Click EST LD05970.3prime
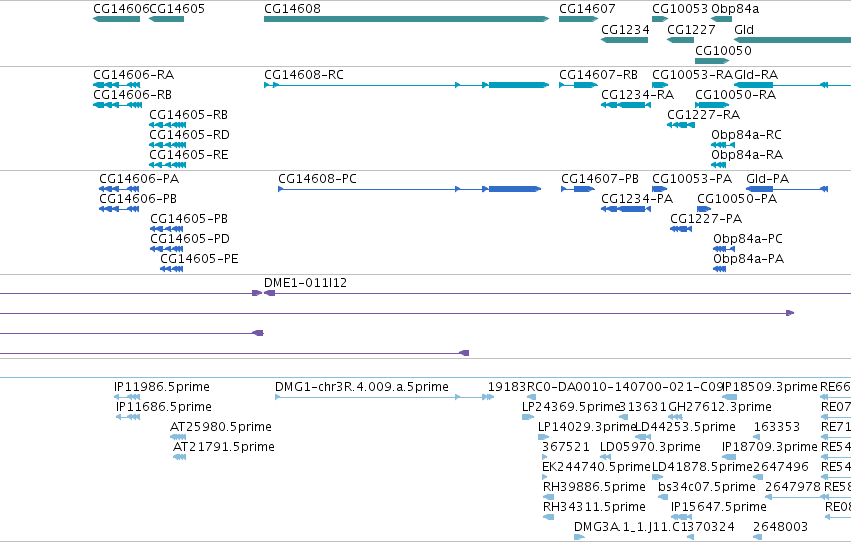This screenshot has height=542, width=851. [605, 457]
